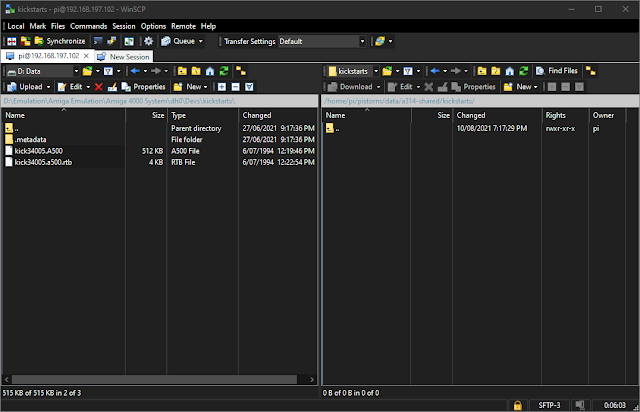Open in PuTTY lightning icon
The width and height of the screenshot is (640, 412).
tap(111, 41)
